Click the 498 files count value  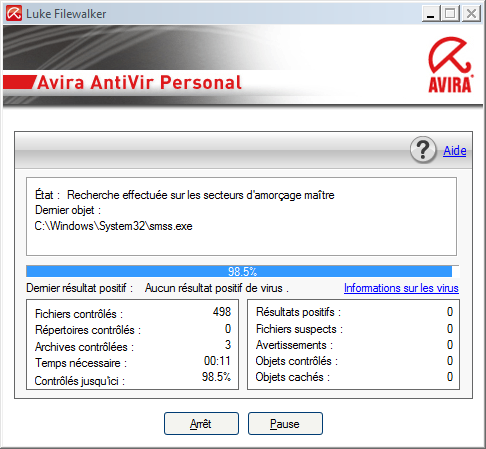coord(222,312)
